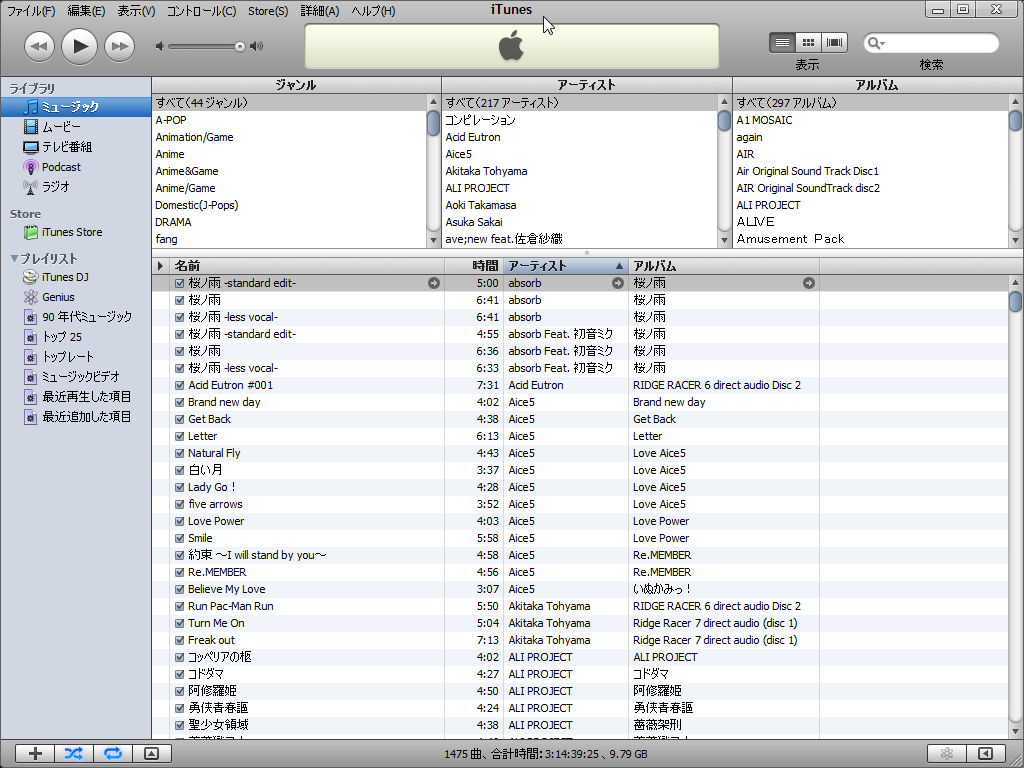The height and width of the screenshot is (768, 1024).
Task: Open the iTunes DJ playlist
Action: click(x=76, y=277)
